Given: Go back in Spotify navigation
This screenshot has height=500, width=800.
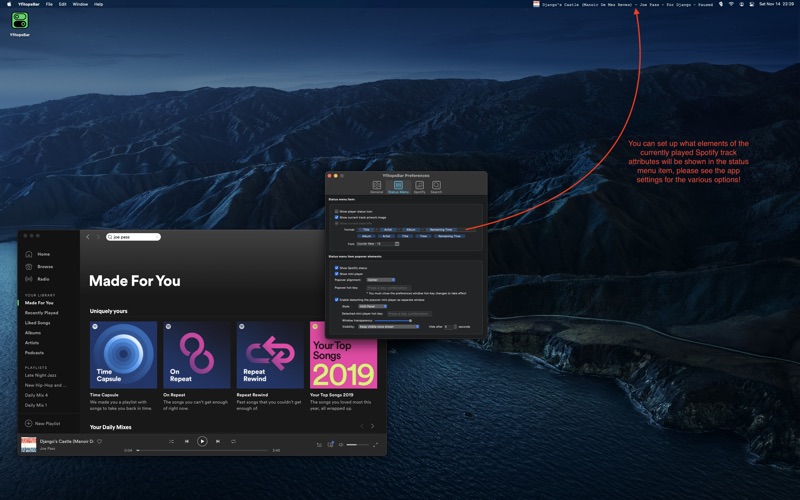Looking at the screenshot, I should tap(88, 237).
